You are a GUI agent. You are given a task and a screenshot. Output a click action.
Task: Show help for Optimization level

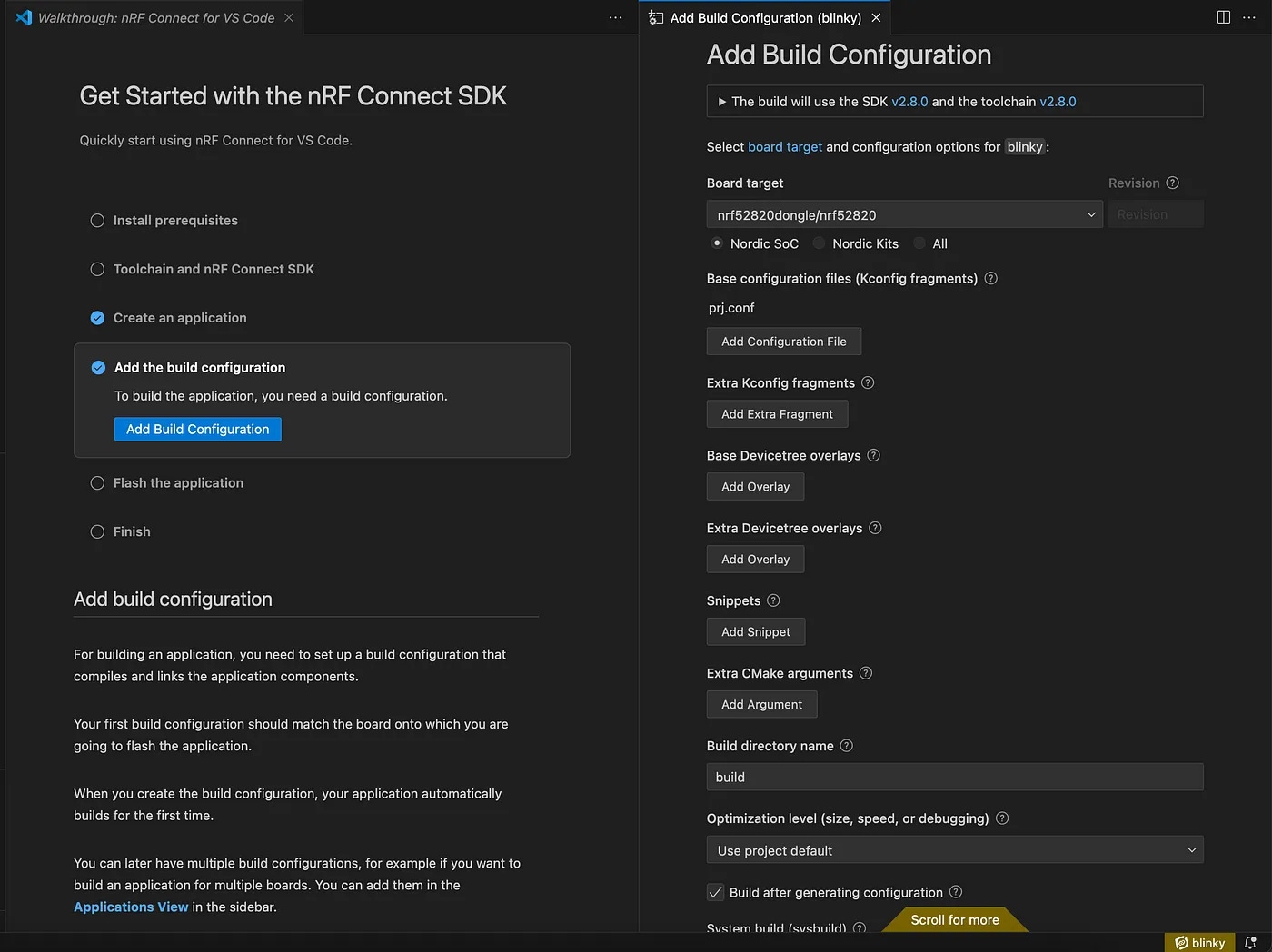pyautogui.click(x=1002, y=818)
